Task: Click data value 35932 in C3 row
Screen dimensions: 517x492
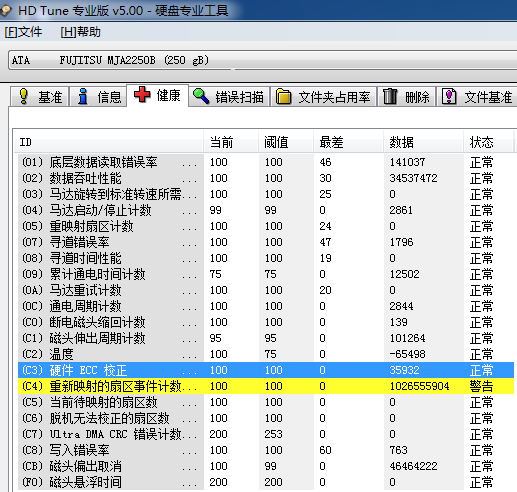Action: [404, 370]
